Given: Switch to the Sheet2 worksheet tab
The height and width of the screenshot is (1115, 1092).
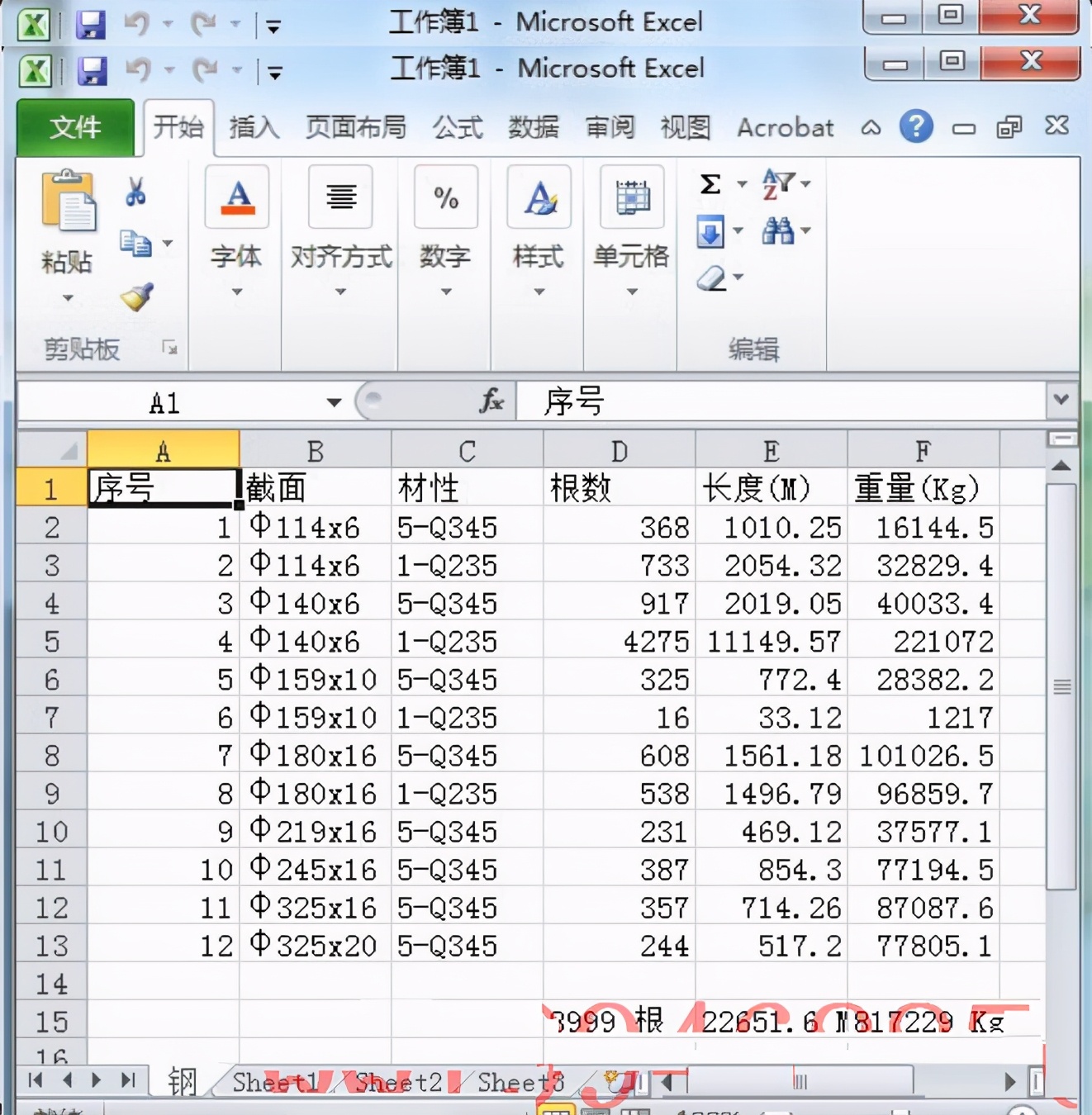Looking at the screenshot, I should tap(399, 1082).
